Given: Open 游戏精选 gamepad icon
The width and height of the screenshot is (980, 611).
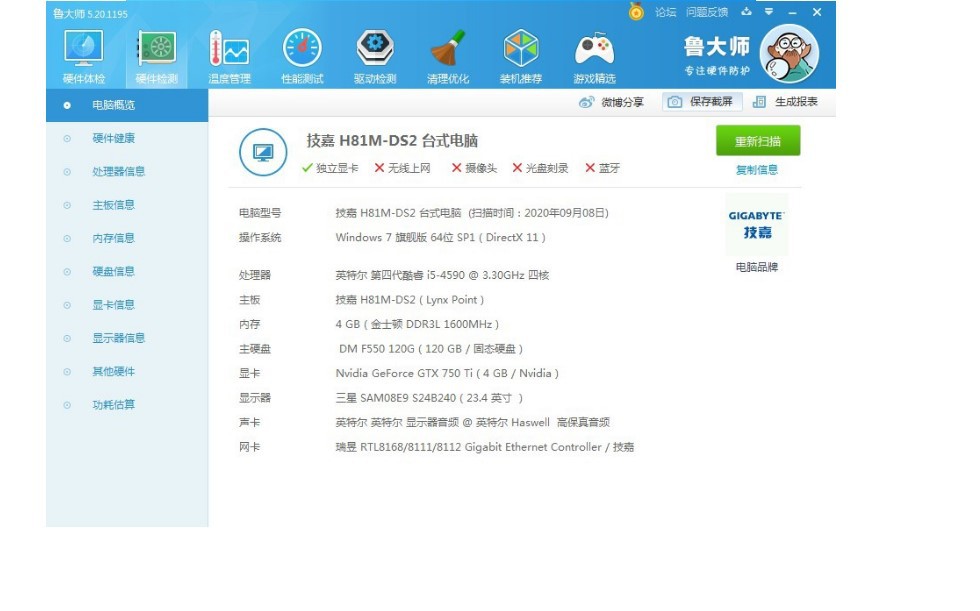Looking at the screenshot, I should [594, 56].
